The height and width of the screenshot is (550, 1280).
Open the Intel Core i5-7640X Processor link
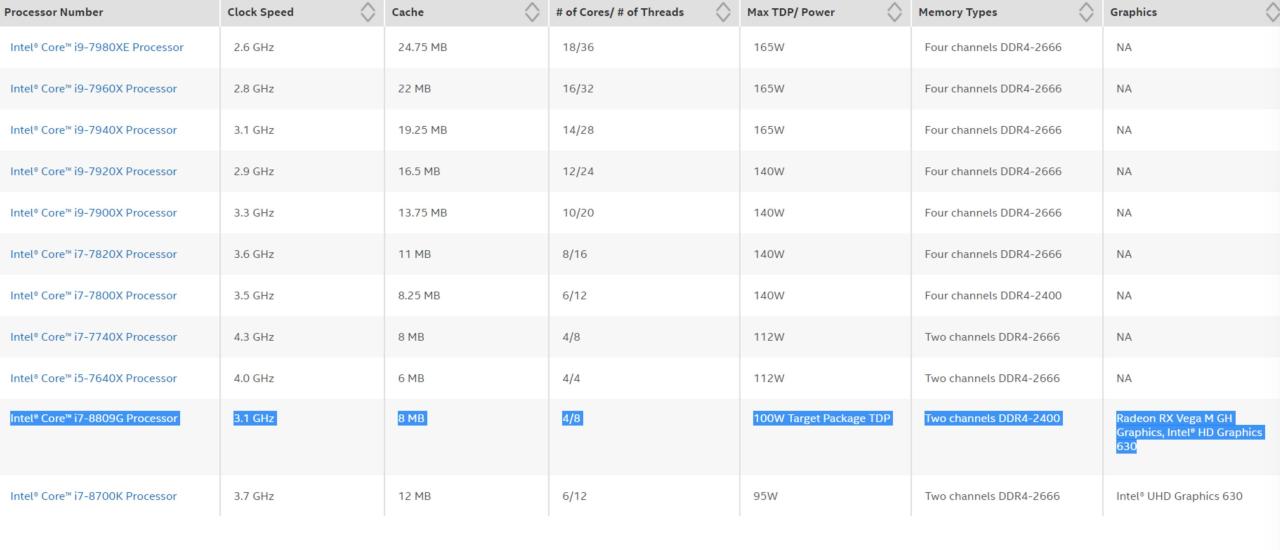pyautogui.click(x=93, y=378)
